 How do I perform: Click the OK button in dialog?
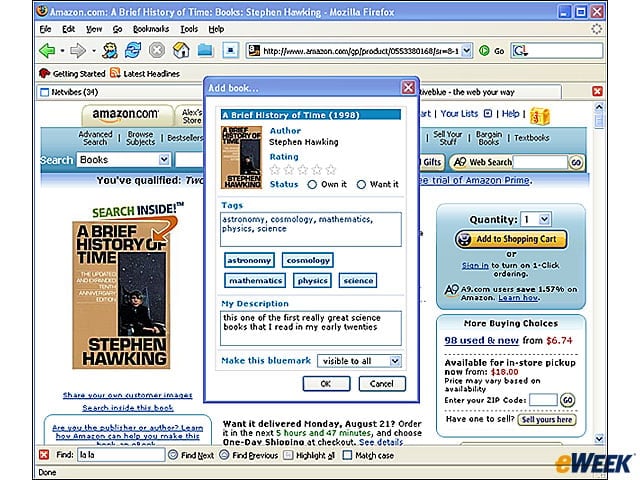(326, 384)
